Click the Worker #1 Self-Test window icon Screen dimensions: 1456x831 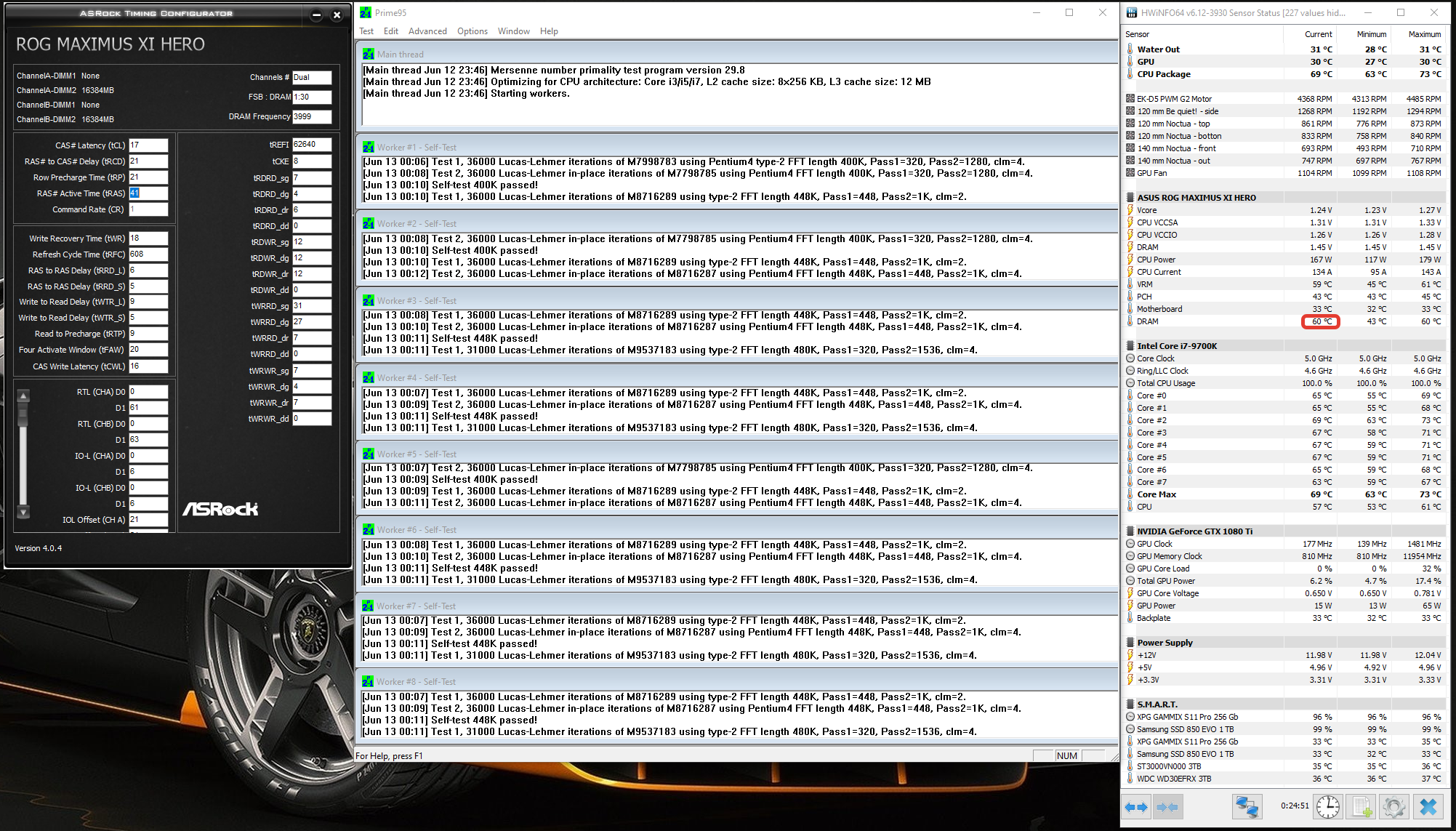click(x=369, y=147)
